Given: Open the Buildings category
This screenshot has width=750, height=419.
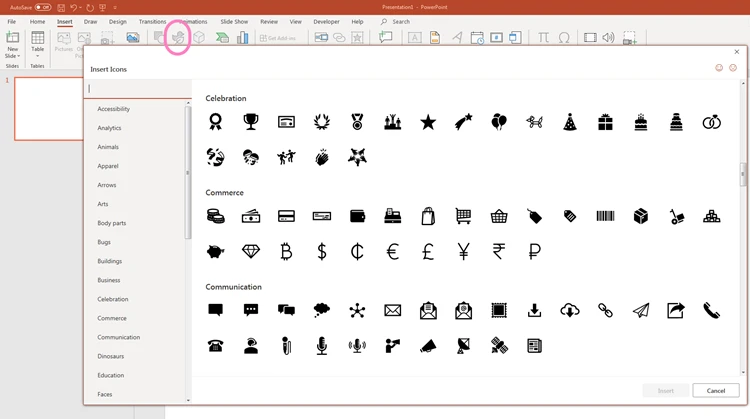Looking at the screenshot, I should [110, 261].
